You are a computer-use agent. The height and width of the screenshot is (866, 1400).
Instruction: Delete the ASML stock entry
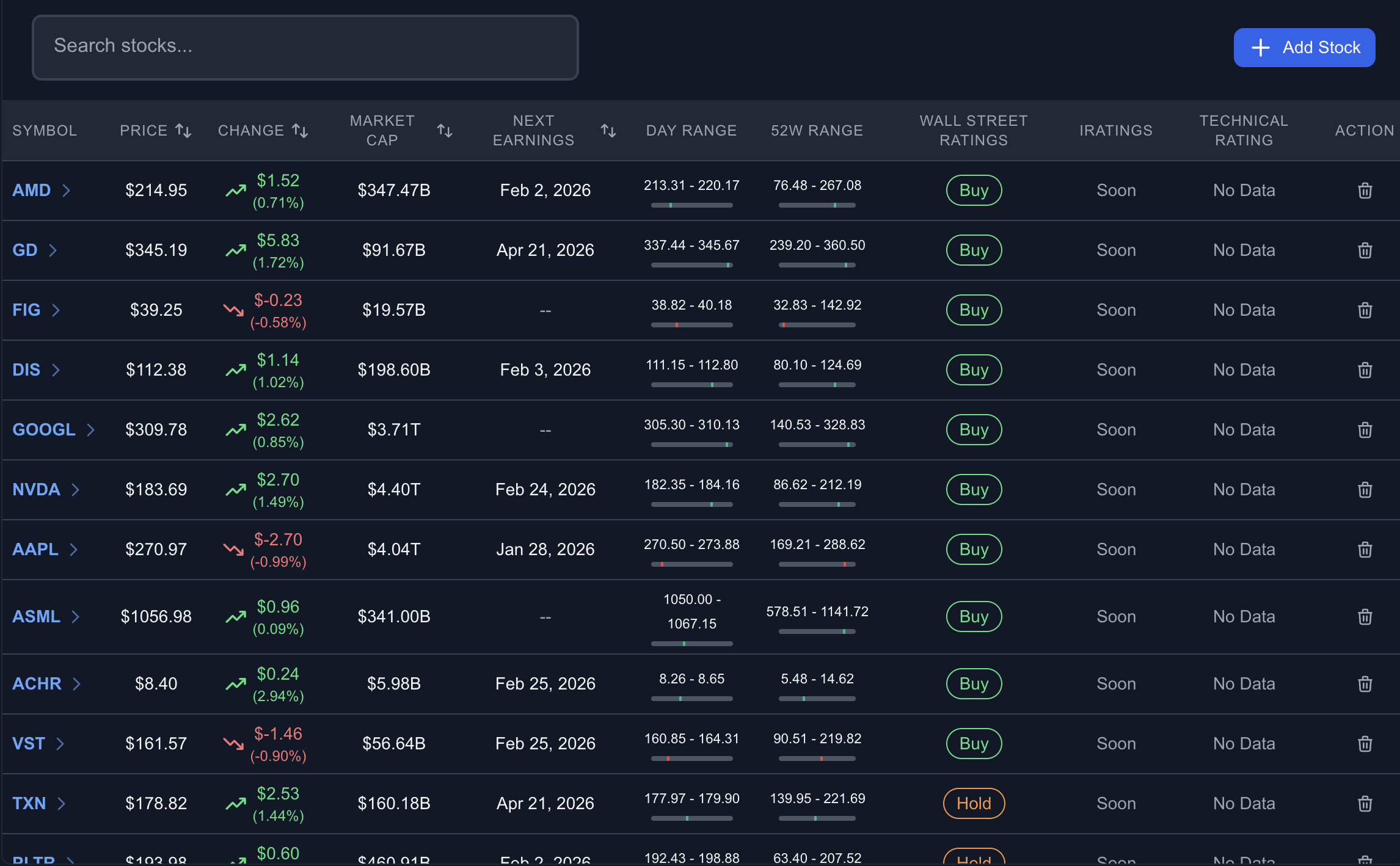(1365, 617)
